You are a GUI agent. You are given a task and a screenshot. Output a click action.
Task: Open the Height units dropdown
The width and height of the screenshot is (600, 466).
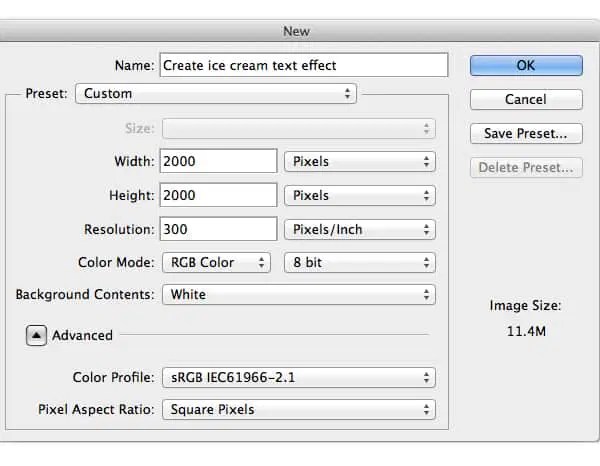point(360,195)
